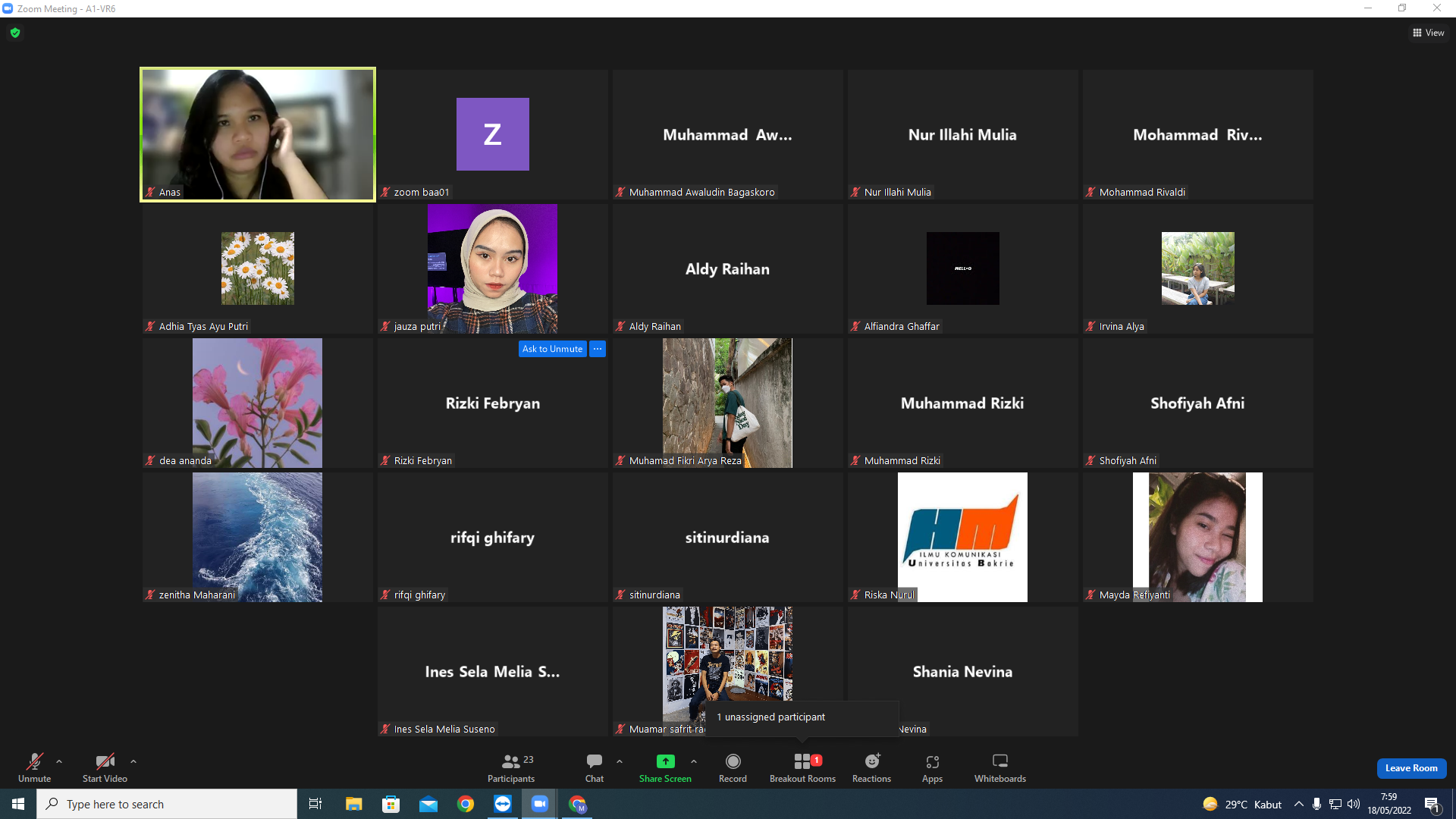Click the green encryption shield icon
1456x819 pixels.
[15, 33]
